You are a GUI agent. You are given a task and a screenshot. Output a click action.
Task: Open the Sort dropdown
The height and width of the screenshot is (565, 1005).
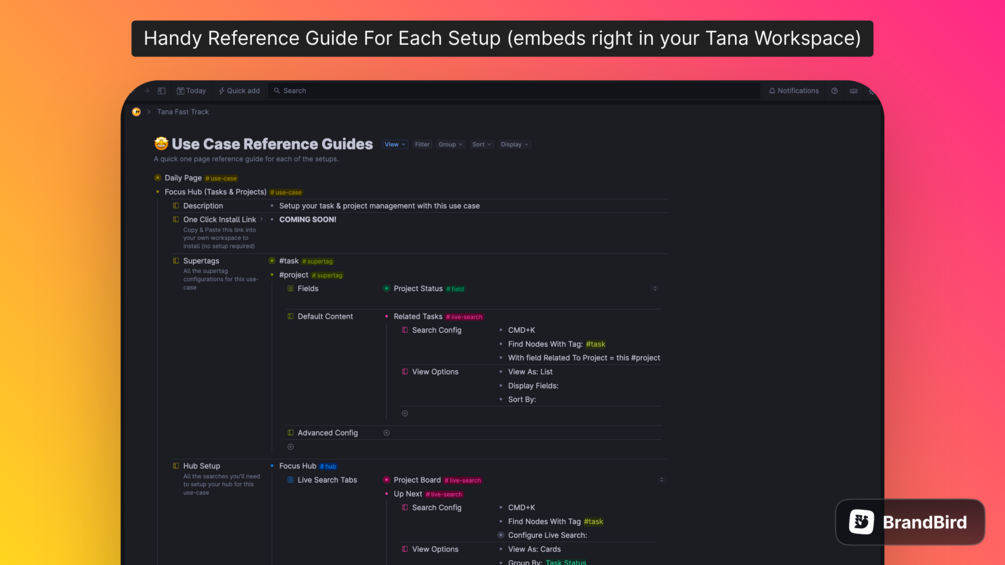point(481,145)
